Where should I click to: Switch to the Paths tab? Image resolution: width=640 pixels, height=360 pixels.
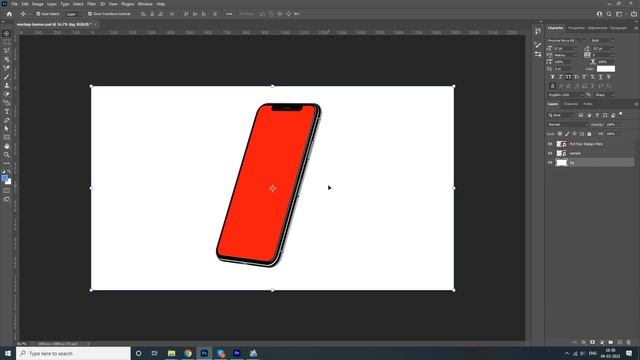coord(587,104)
